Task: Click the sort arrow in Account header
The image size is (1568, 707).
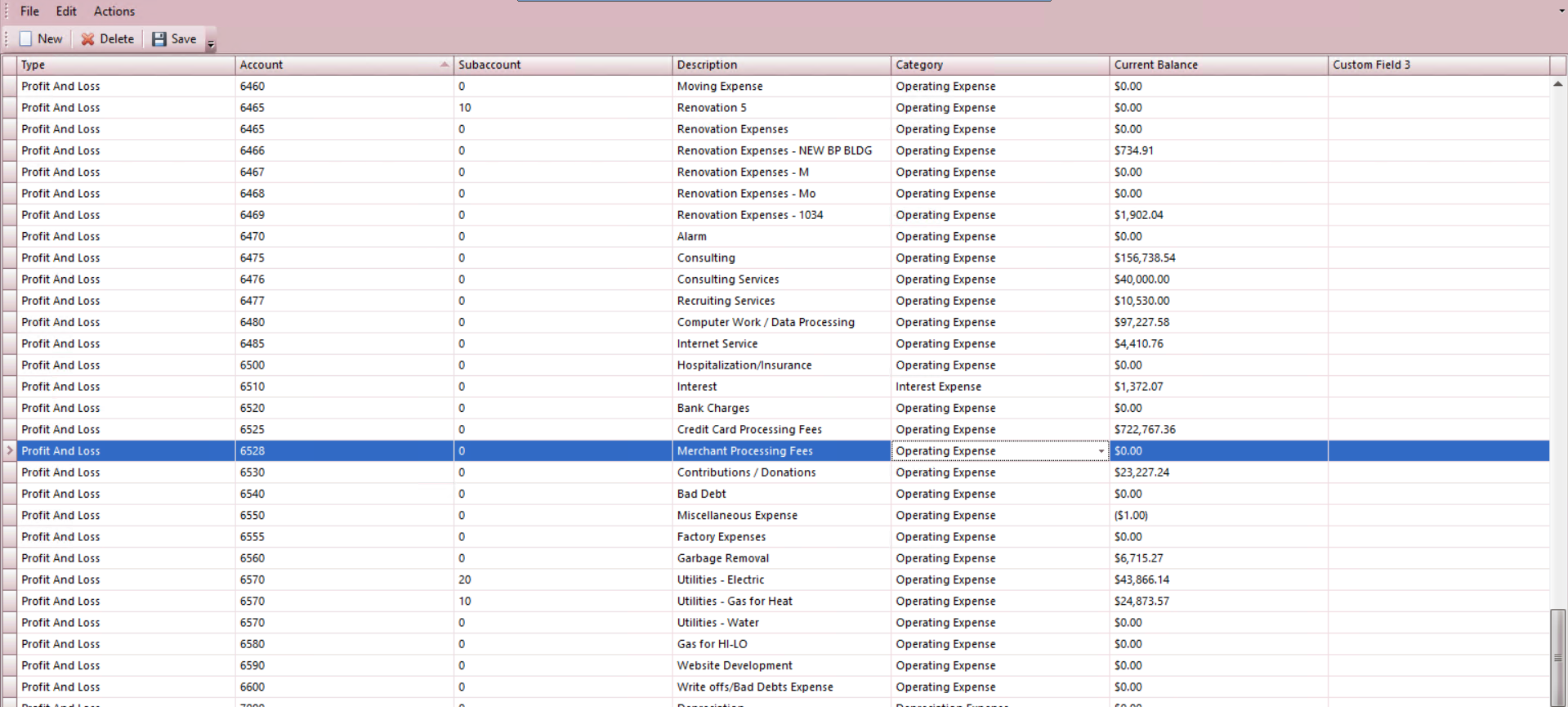Action: 444,65
